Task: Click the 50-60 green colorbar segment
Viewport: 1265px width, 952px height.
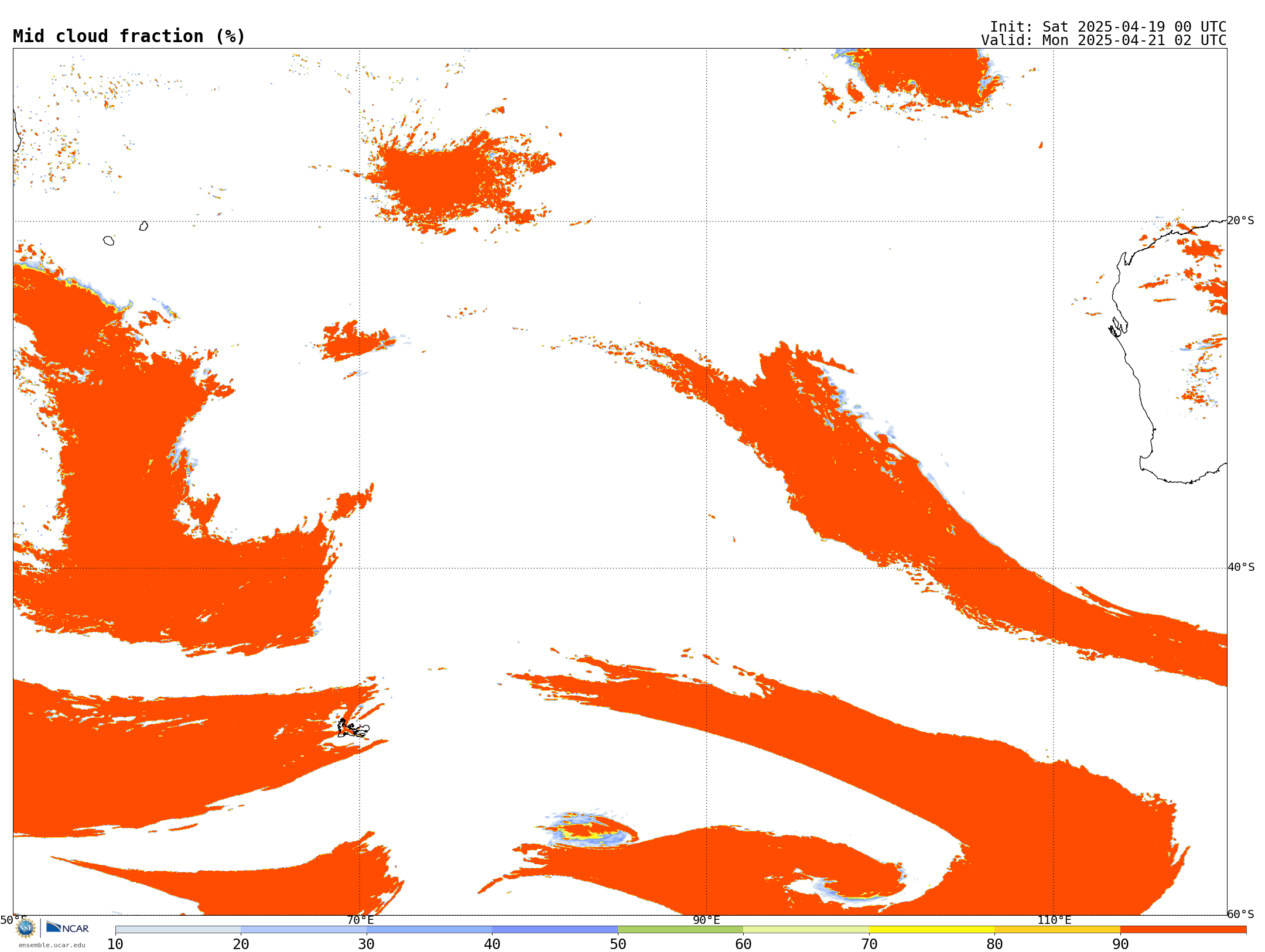Action: (681, 930)
